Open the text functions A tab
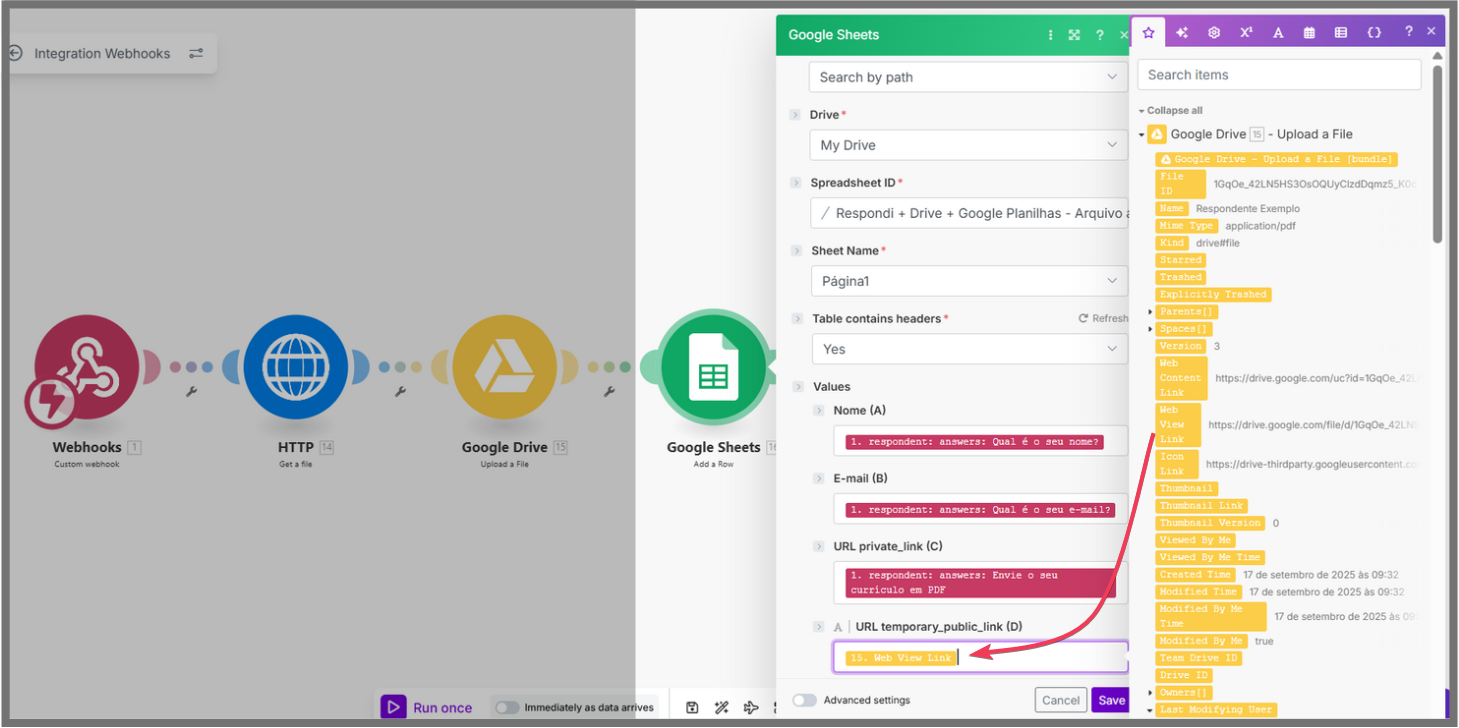Viewport: 1459px width, 728px height. pos(1278,32)
